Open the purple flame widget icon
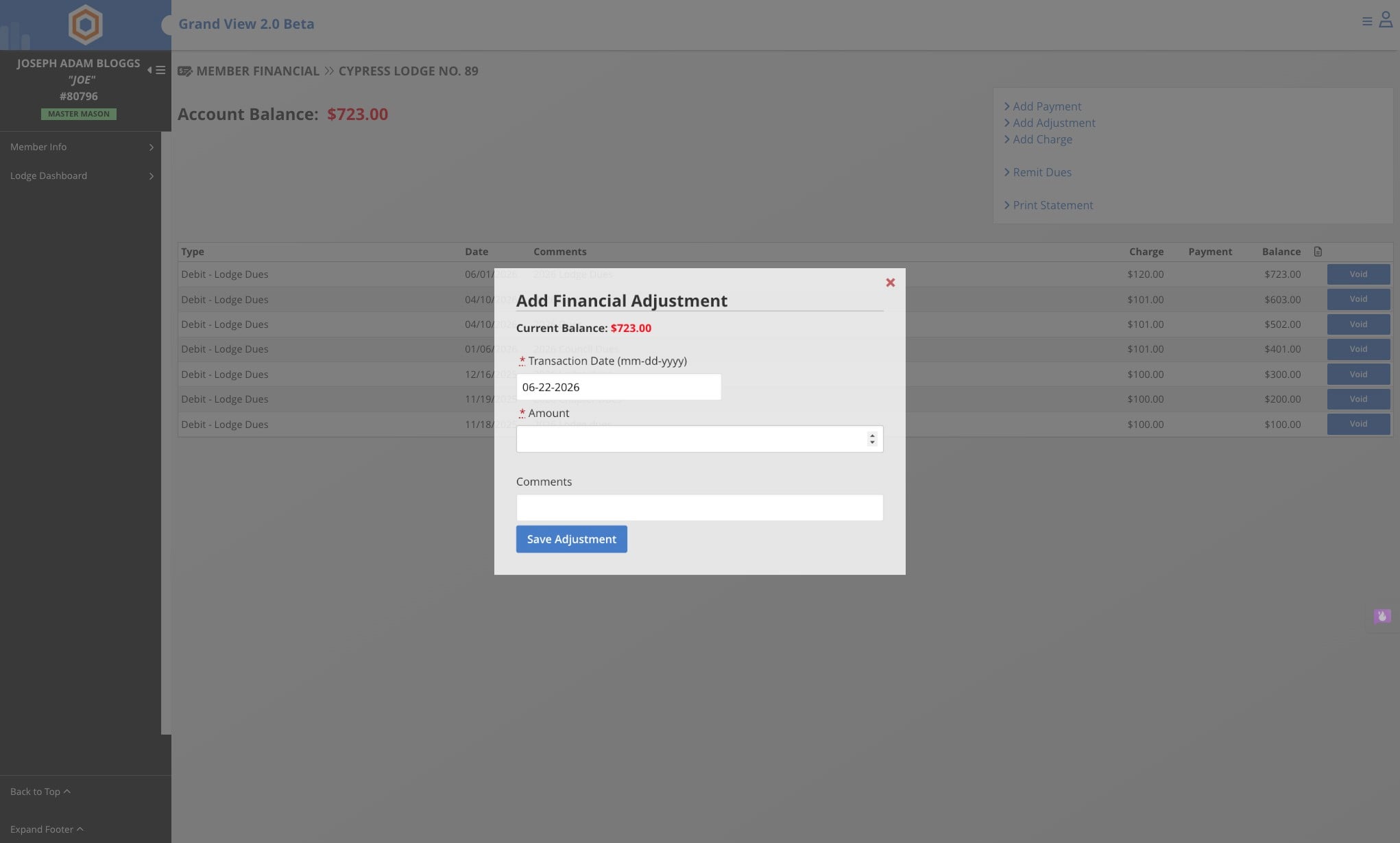 pos(1382,616)
